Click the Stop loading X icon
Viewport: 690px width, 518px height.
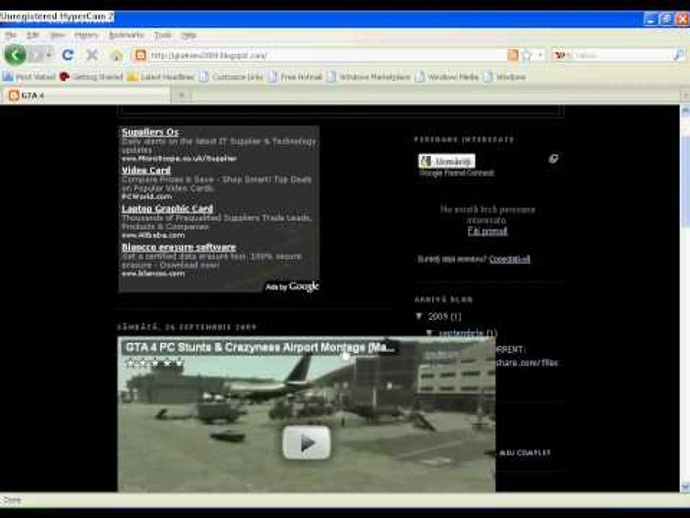tap(92, 55)
